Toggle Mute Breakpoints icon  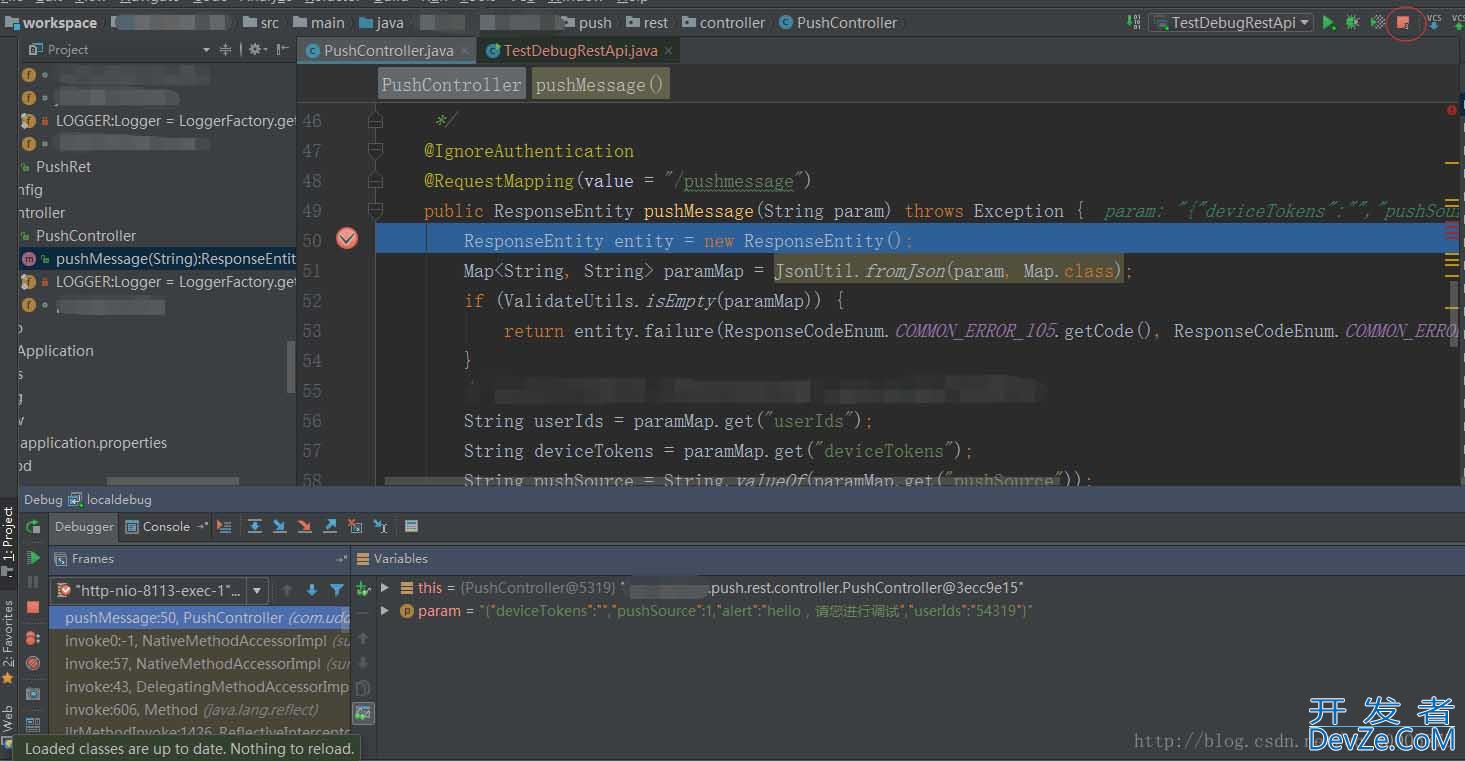33,663
